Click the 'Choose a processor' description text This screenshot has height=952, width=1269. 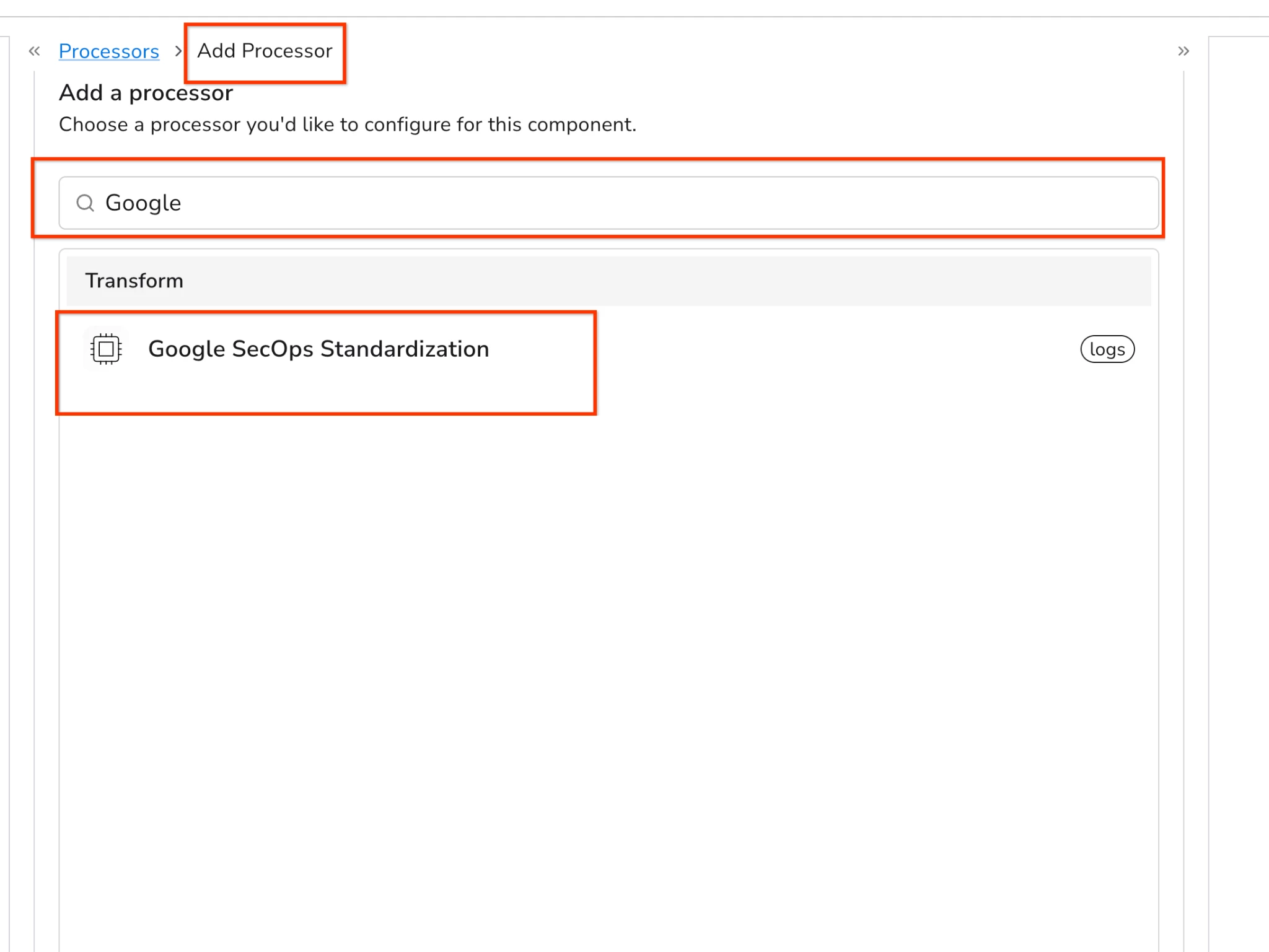click(x=347, y=125)
